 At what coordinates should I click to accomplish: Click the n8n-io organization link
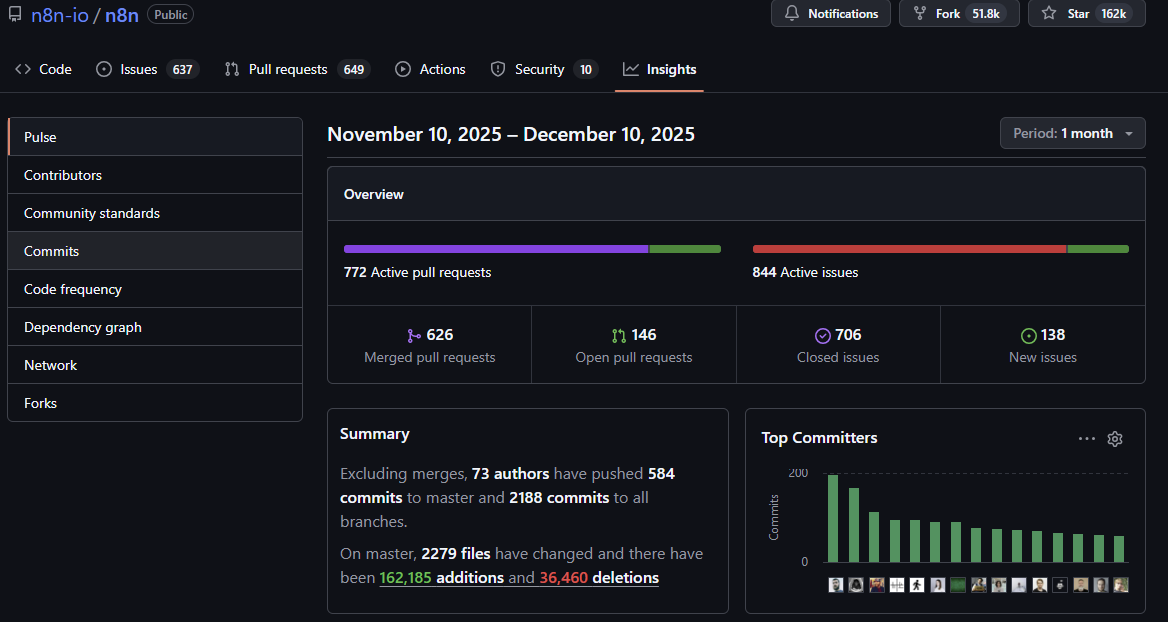[60, 15]
